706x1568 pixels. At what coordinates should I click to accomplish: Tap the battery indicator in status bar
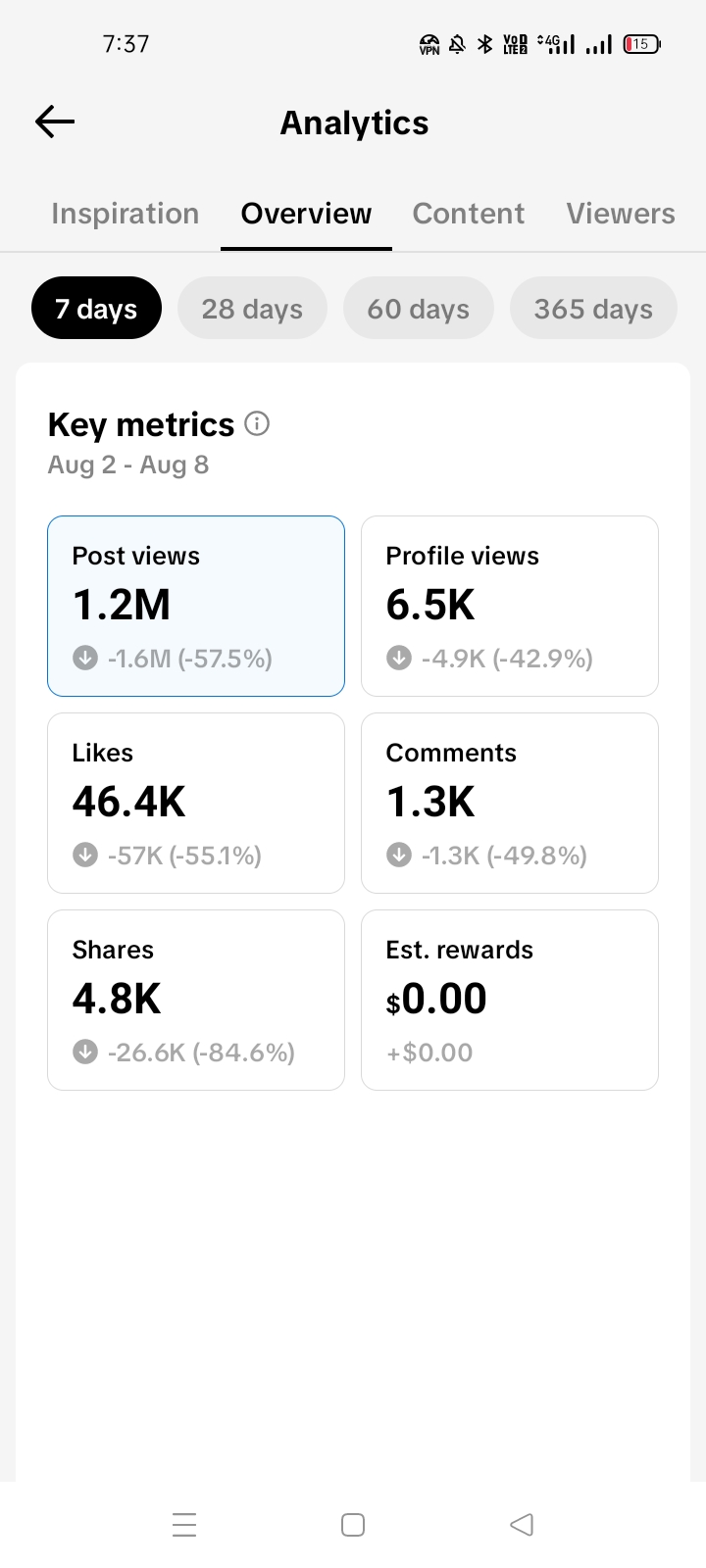tap(642, 43)
